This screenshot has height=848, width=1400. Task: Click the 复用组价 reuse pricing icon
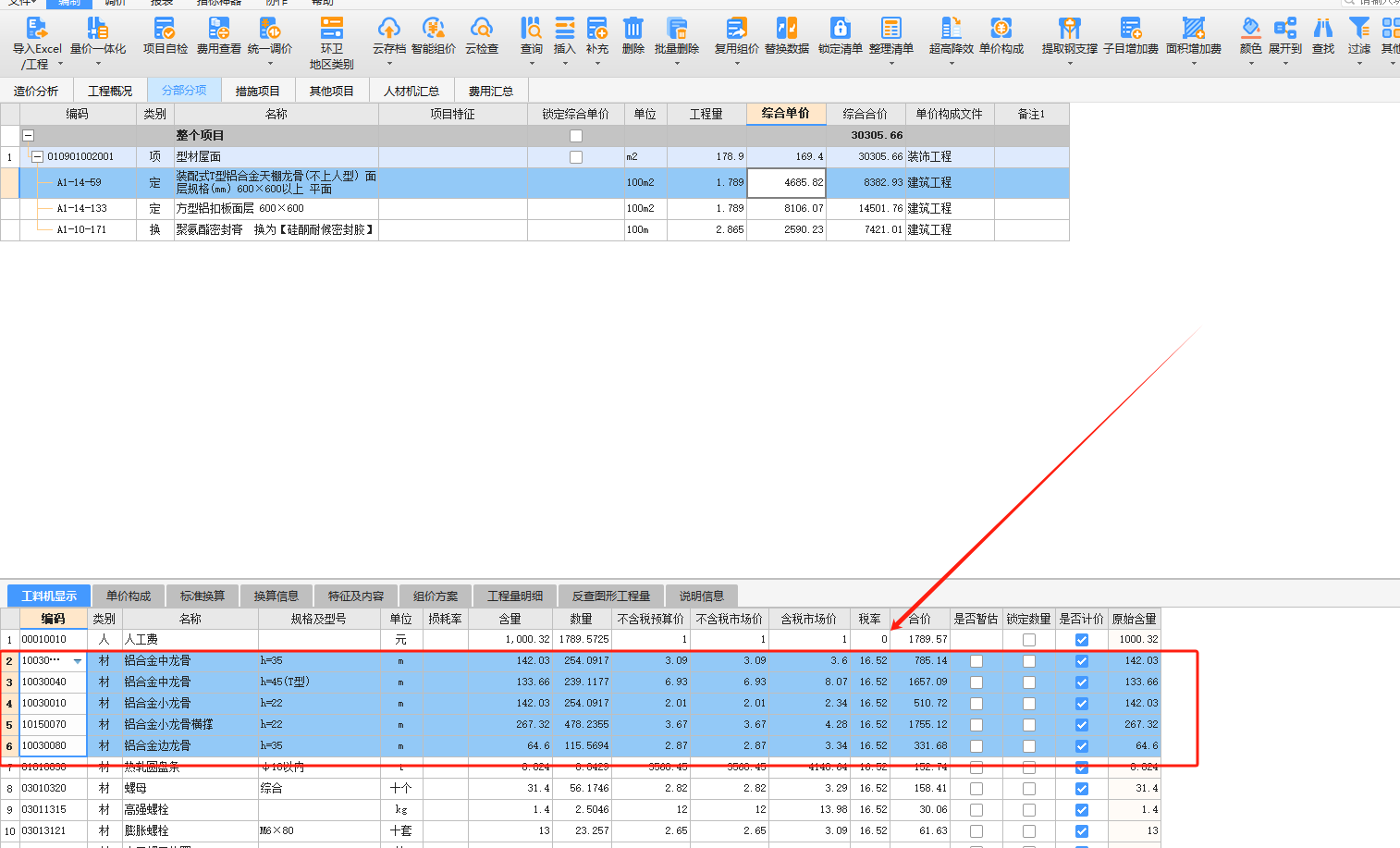pyautogui.click(x=737, y=29)
